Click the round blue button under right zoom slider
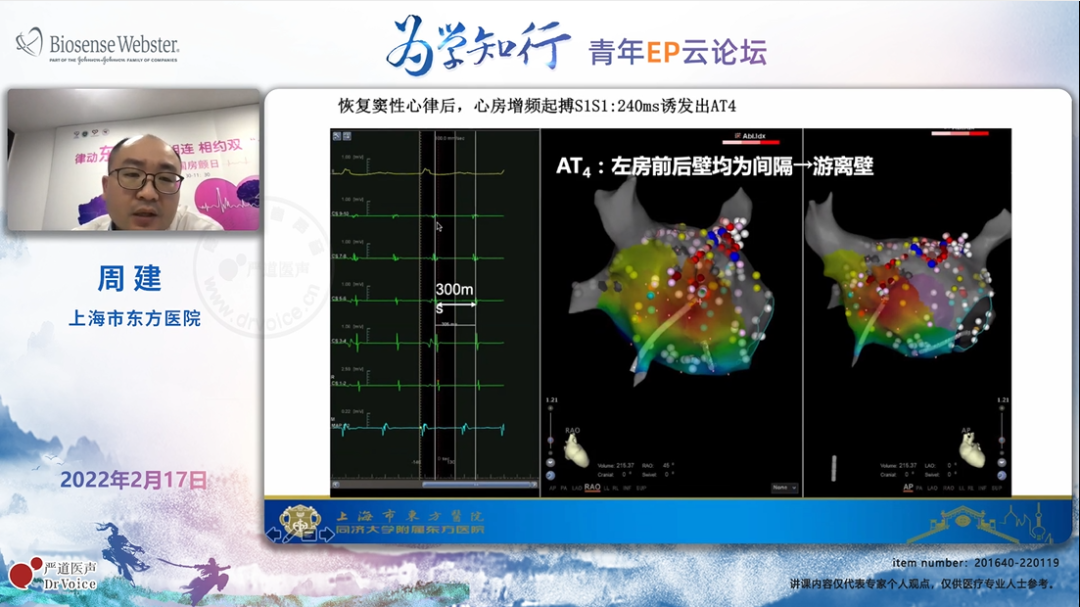This screenshot has height=607, width=1080. tap(1000, 475)
